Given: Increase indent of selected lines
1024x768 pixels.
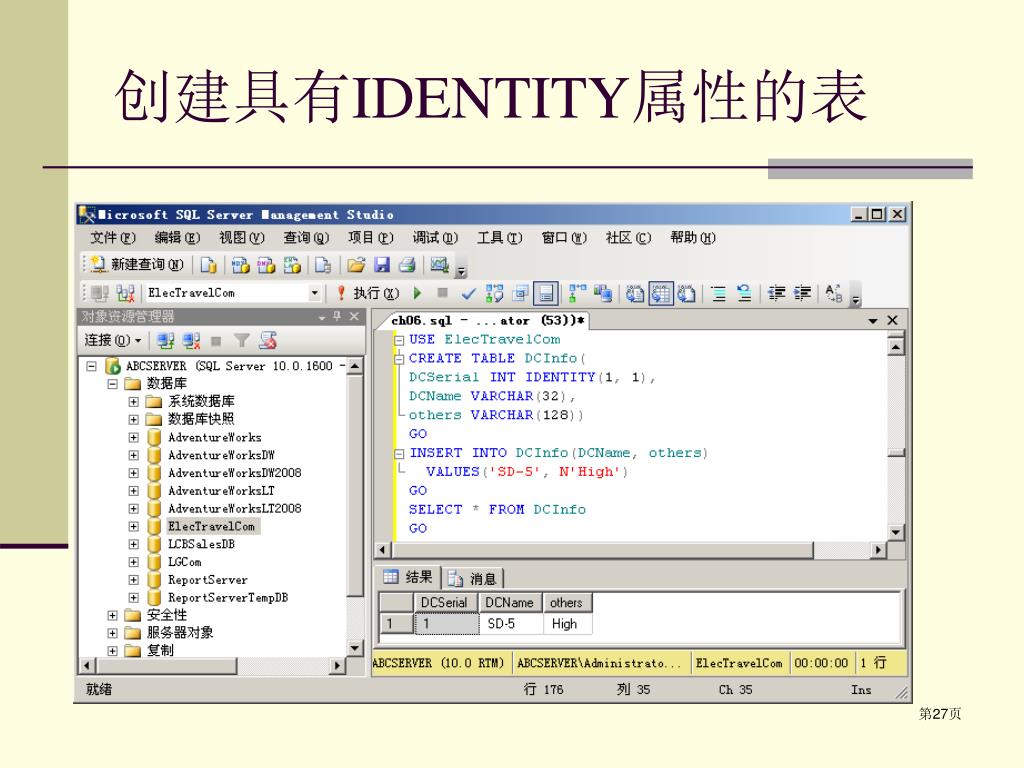Looking at the screenshot, I should pyautogui.click(x=802, y=294).
